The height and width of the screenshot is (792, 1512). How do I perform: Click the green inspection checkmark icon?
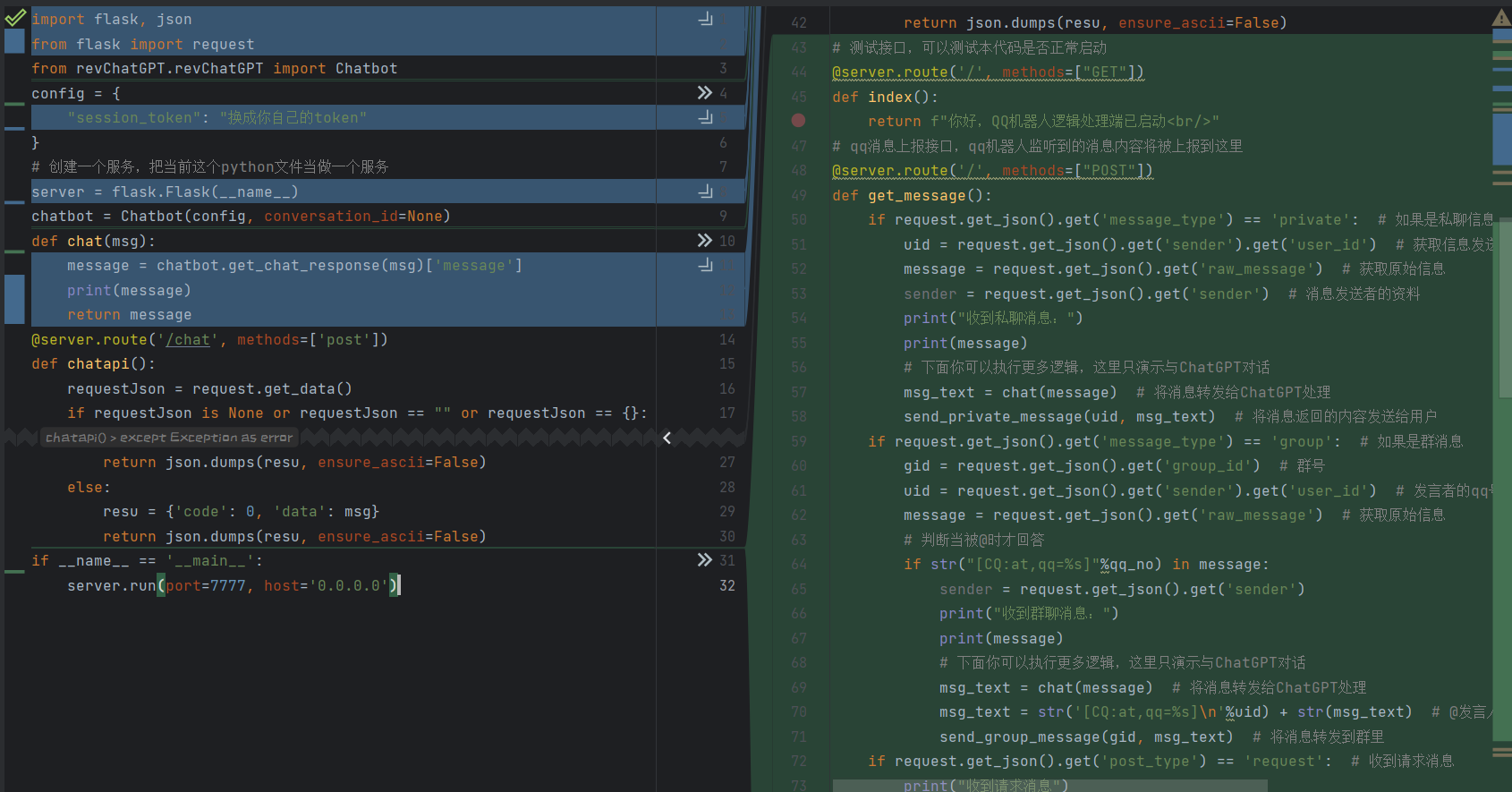[x=15, y=17]
